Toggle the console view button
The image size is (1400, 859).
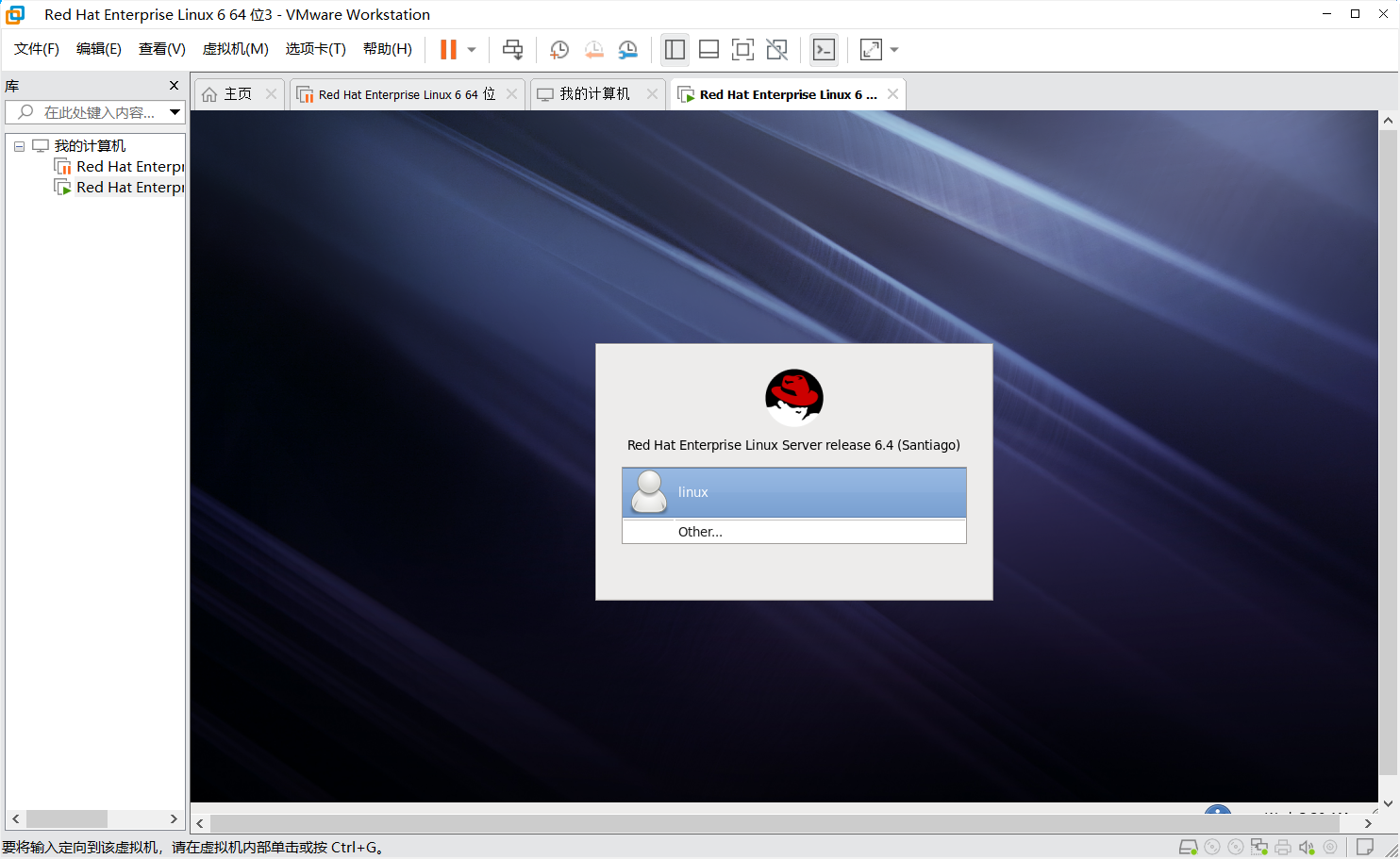tap(824, 50)
